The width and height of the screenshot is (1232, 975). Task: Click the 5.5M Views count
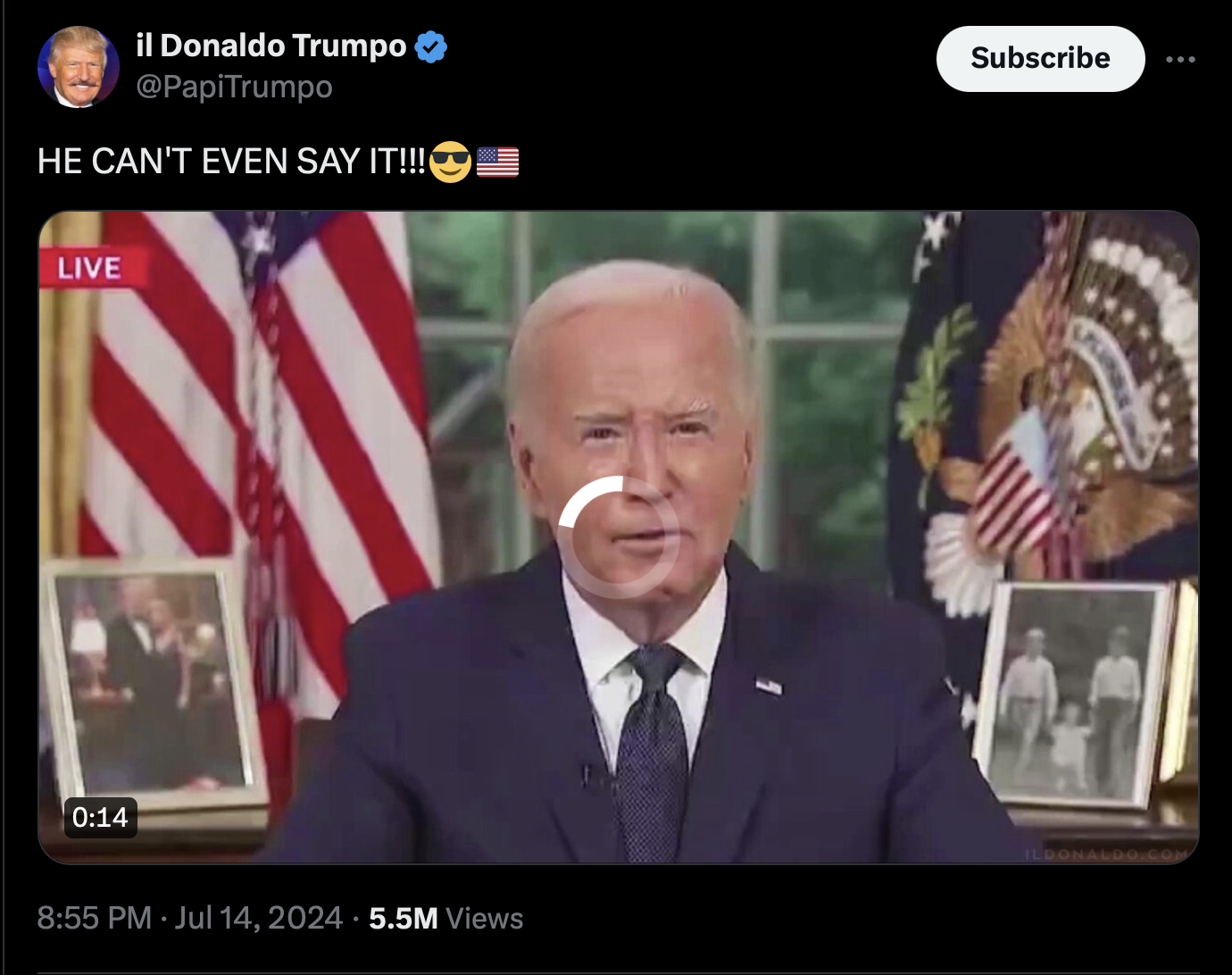click(x=445, y=918)
